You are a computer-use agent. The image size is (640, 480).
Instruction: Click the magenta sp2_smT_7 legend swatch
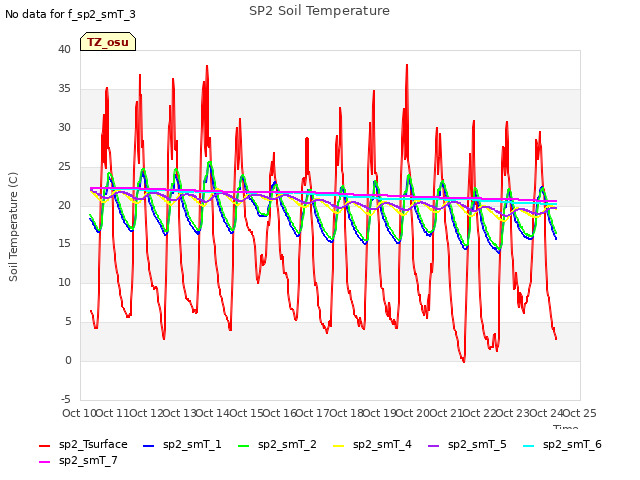pyautogui.click(x=44, y=462)
